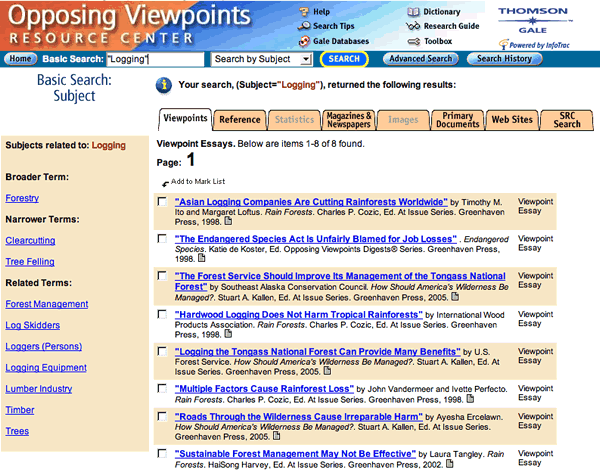Click the blue info icon beside search results
Viewport: 600px width, 473px height.
[164, 85]
